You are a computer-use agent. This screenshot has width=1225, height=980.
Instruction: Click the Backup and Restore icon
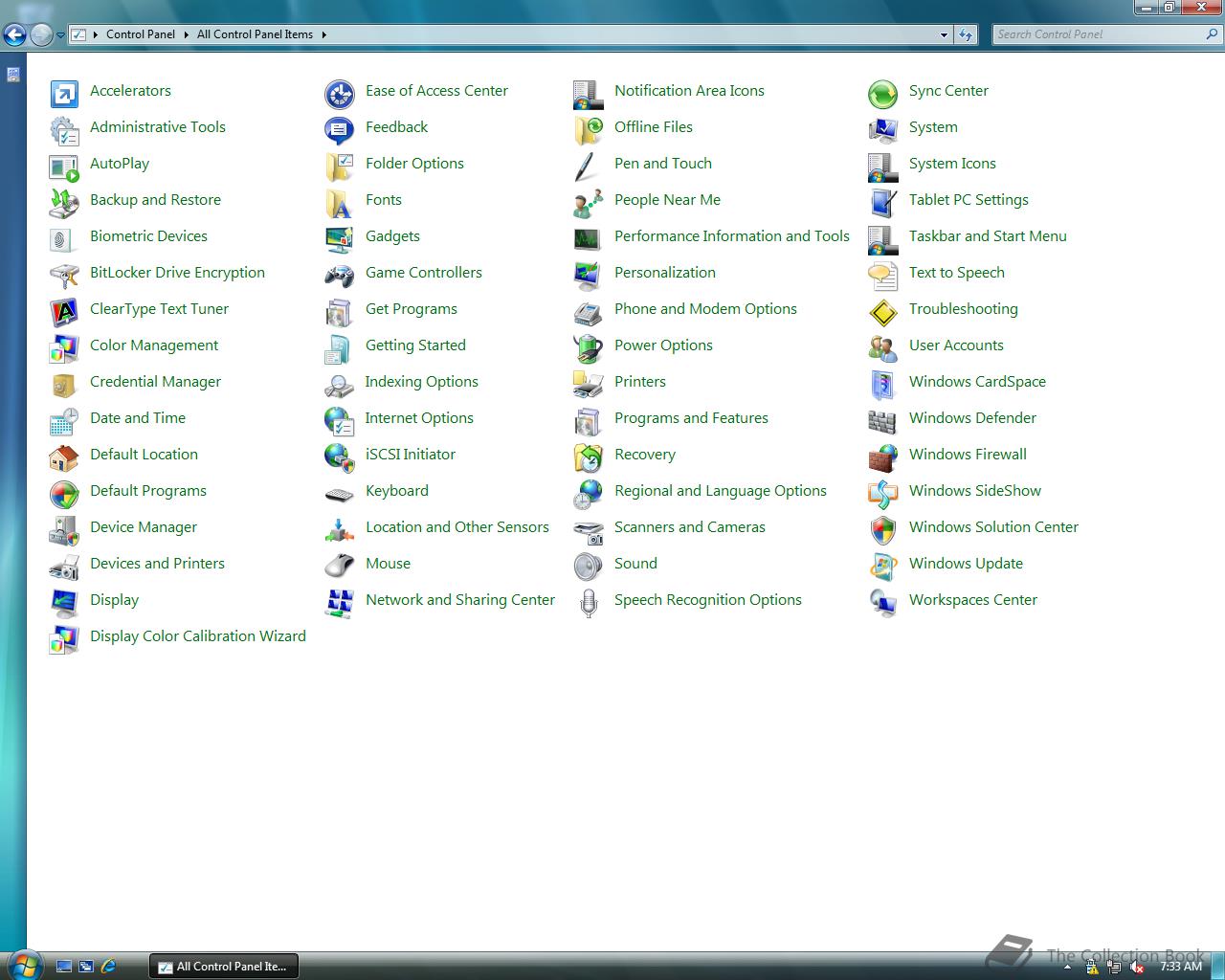click(64, 202)
